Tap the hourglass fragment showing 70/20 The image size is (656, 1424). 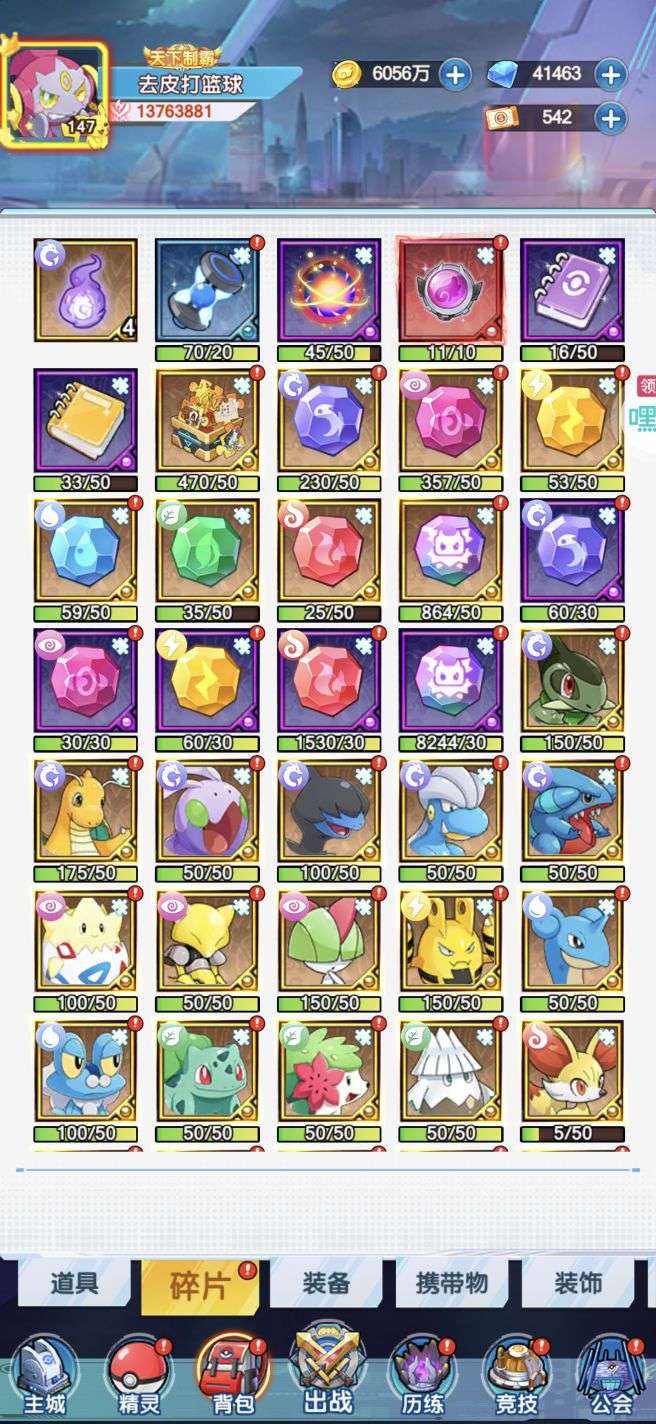pyautogui.click(x=207, y=290)
